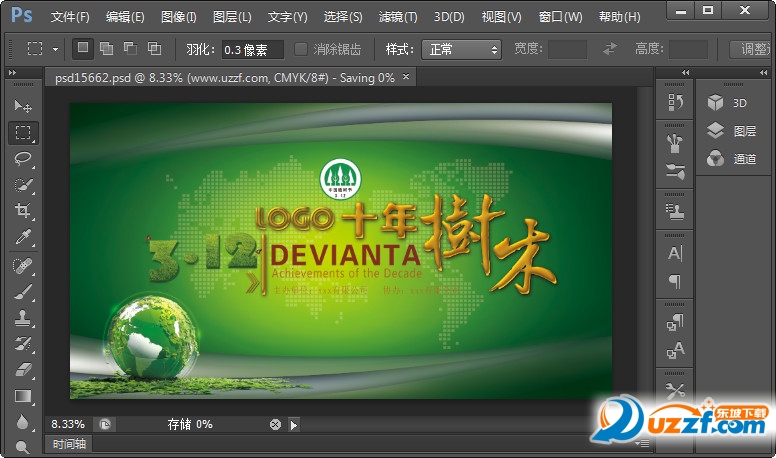Open the Paragraph panel icon
Image resolution: width=776 pixels, height=458 pixels.
coord(675,281)
